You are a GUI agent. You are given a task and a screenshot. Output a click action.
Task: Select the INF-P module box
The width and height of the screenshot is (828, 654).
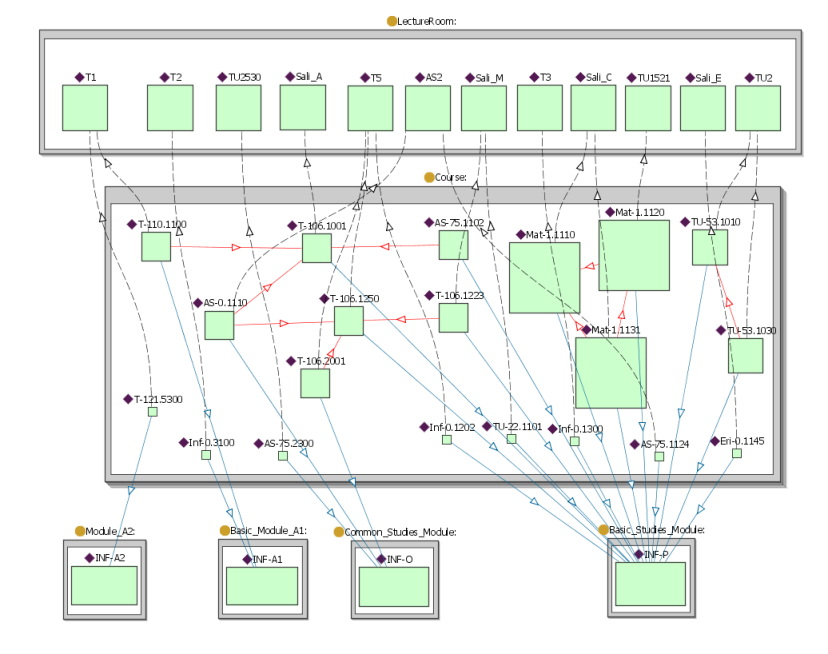point(649,584)
